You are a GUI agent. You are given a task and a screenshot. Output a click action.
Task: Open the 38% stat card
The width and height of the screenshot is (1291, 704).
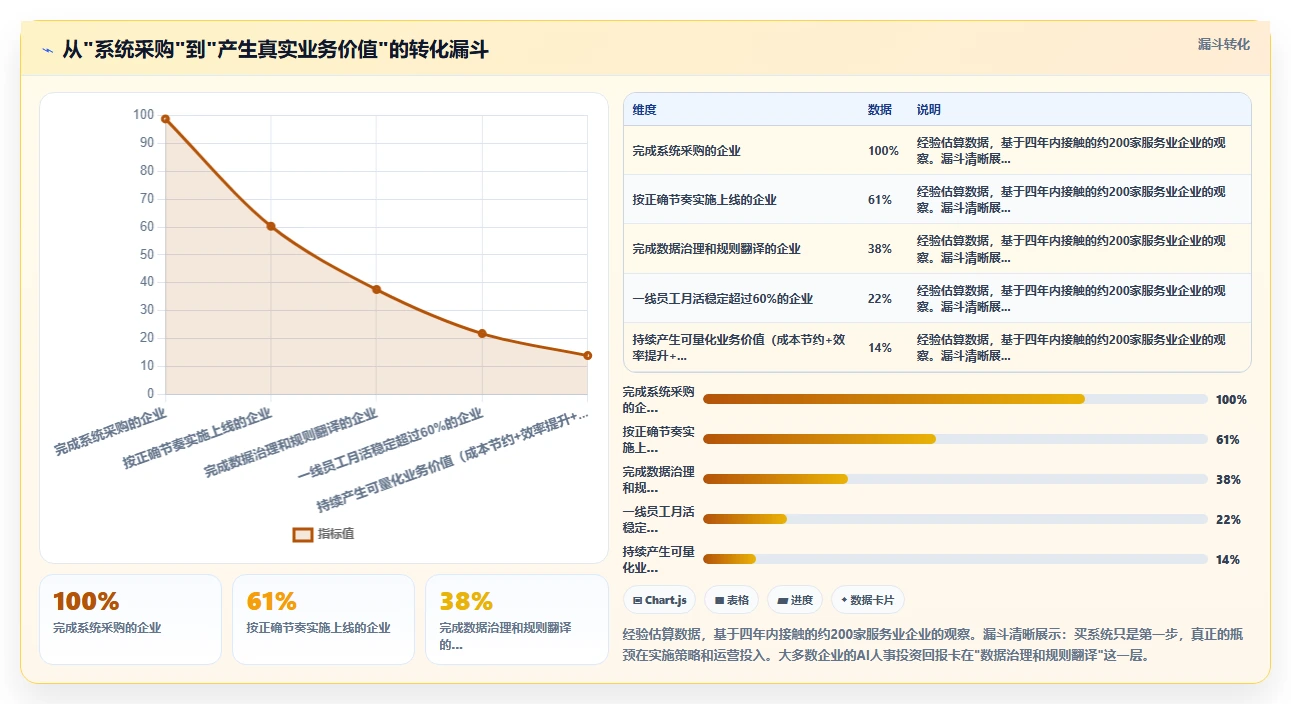(x=516, y=619)
